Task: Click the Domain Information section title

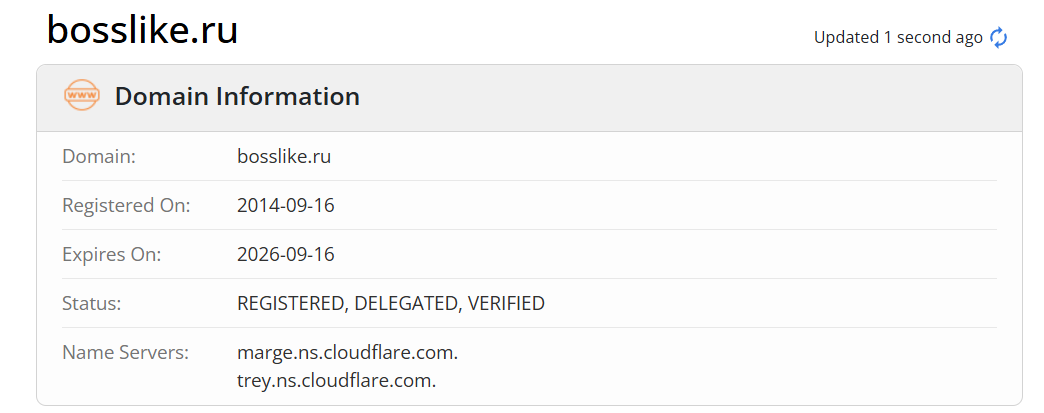Action: pos(237,97)
